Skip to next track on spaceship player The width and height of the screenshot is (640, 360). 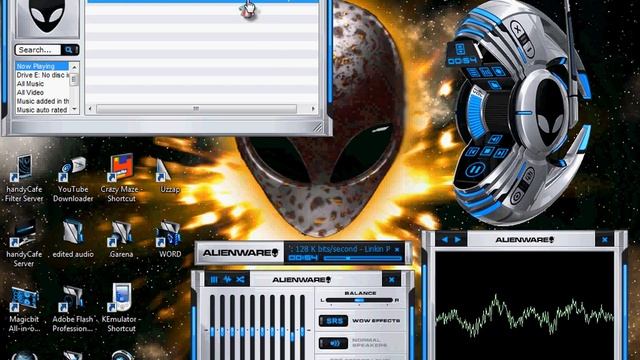click(x=501, y=153)
